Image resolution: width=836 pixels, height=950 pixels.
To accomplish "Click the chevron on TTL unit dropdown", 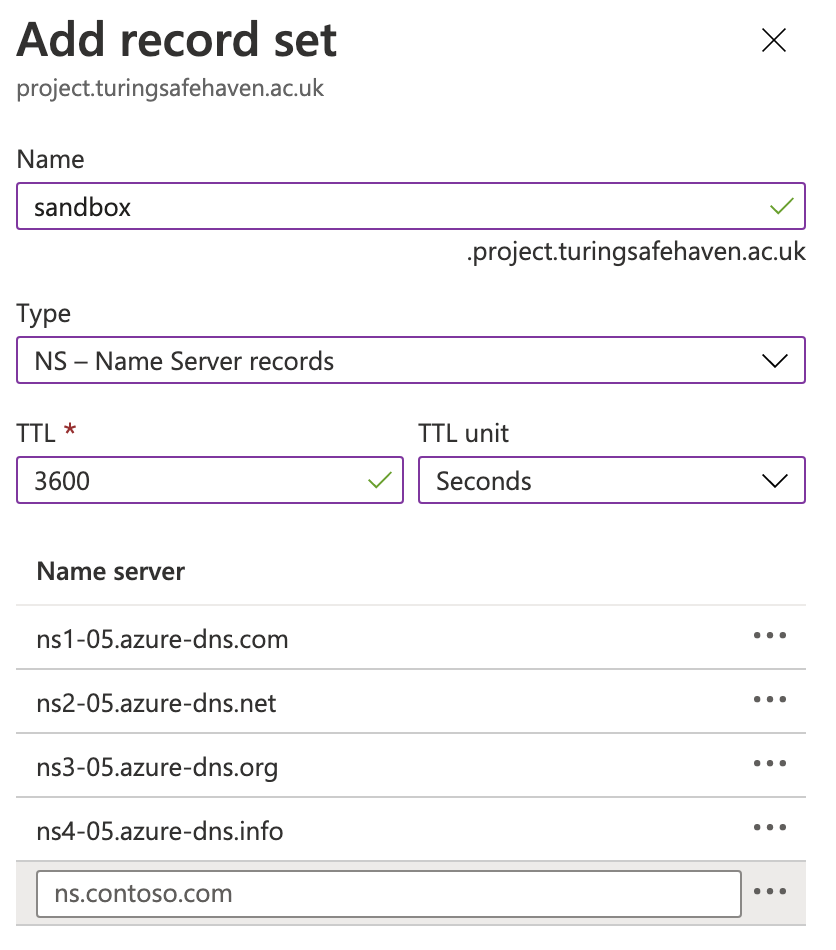I will pos(775,481).
